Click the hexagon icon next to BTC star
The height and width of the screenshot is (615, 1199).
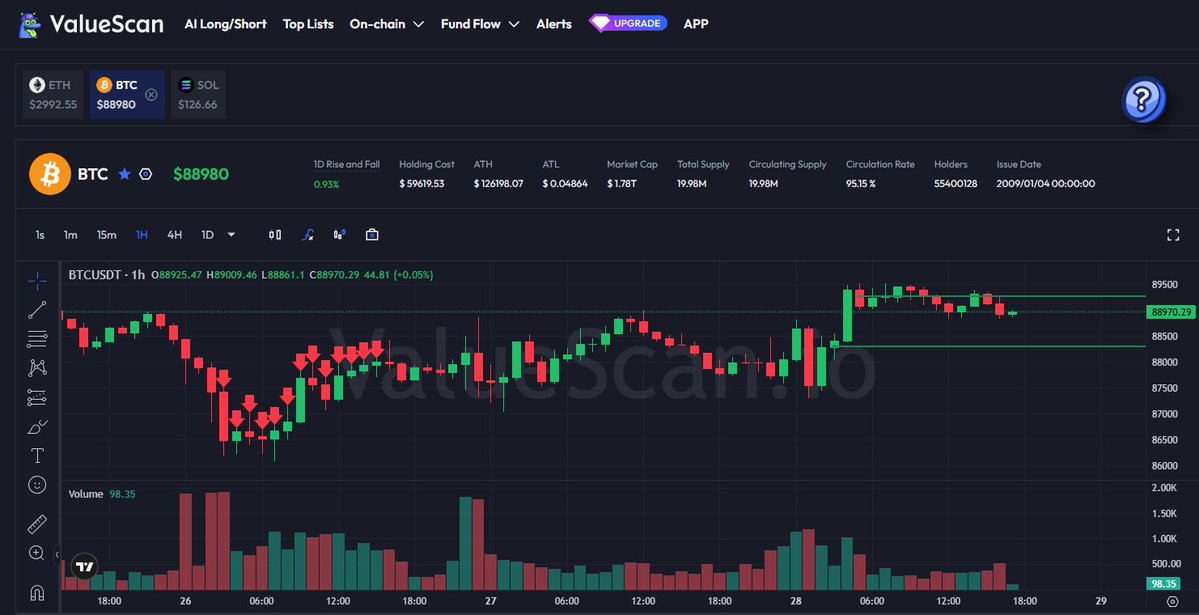[x=145, y=174]
